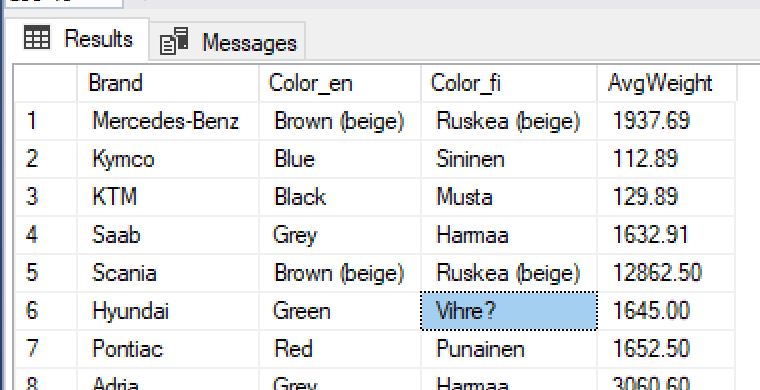
Task: Click the Results grid icon
Action: pyautogui.click(x=37, y=37)
